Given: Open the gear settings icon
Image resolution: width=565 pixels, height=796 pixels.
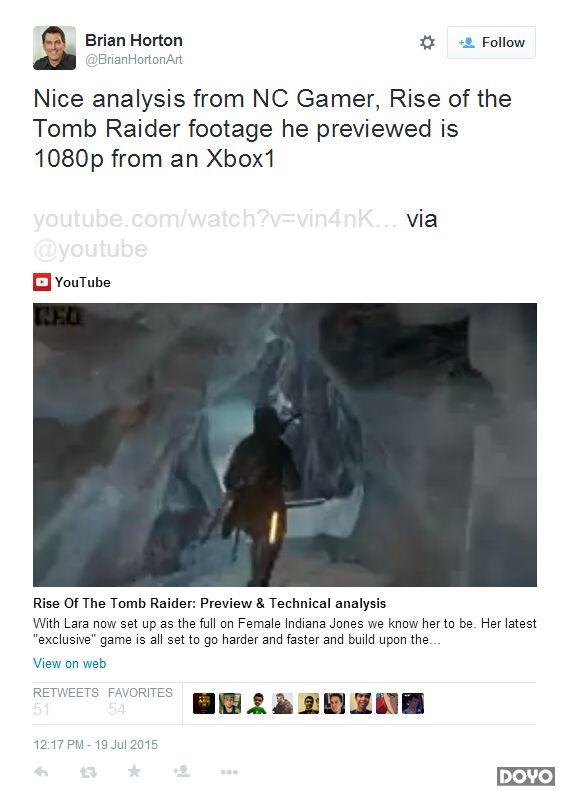Looking at the screenshot, I should click(x=427, y=42).
